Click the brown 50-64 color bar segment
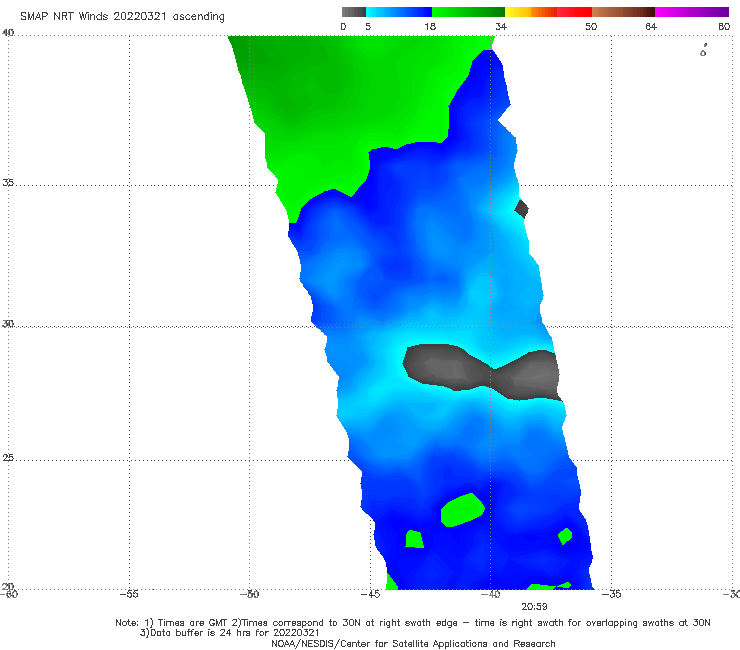This screenshot has height=650, width=740. [x=623, y=12]
